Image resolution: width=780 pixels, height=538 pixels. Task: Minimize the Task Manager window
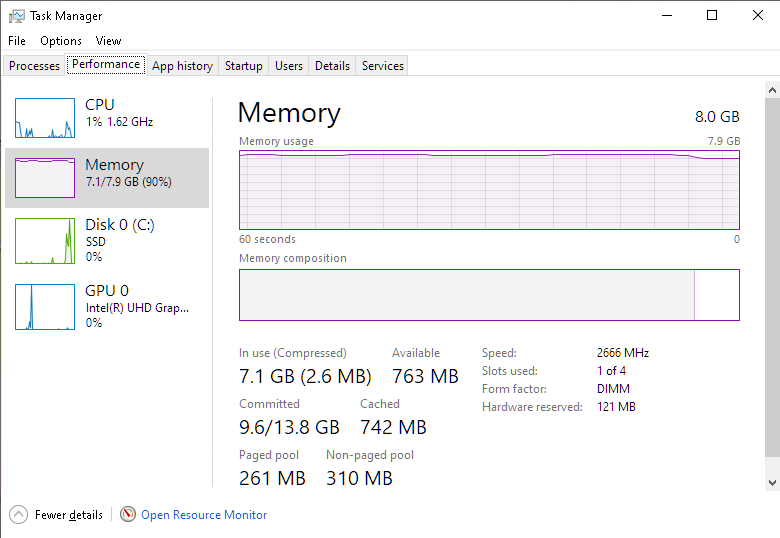tap(667, 15)
